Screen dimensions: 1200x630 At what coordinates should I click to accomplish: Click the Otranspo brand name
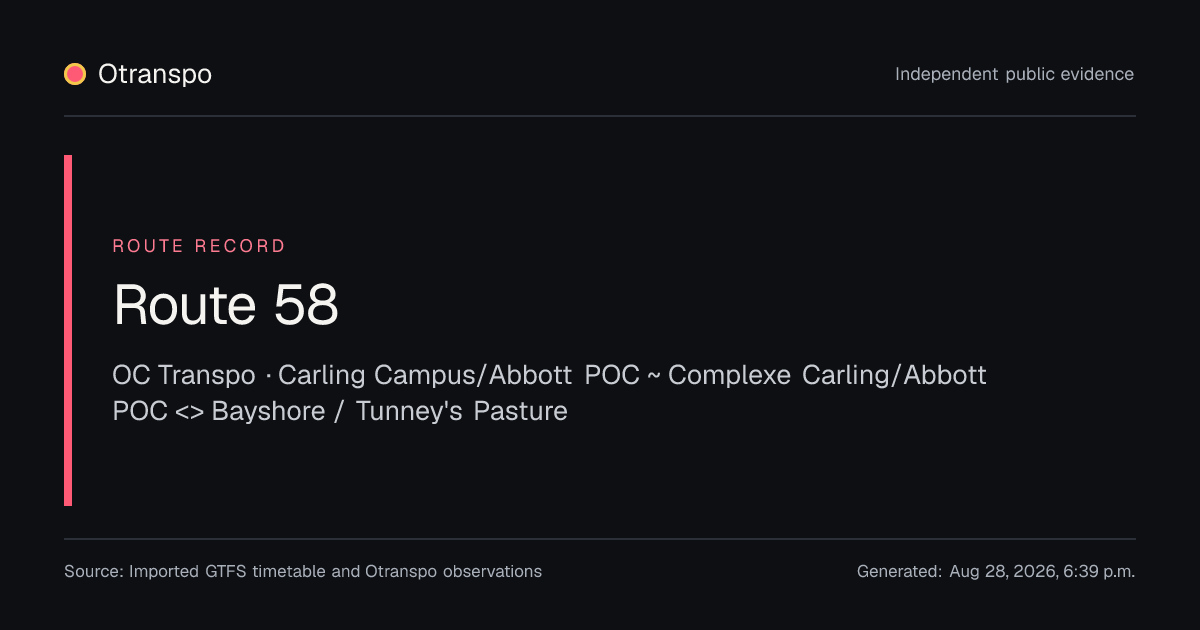[155, 74]
